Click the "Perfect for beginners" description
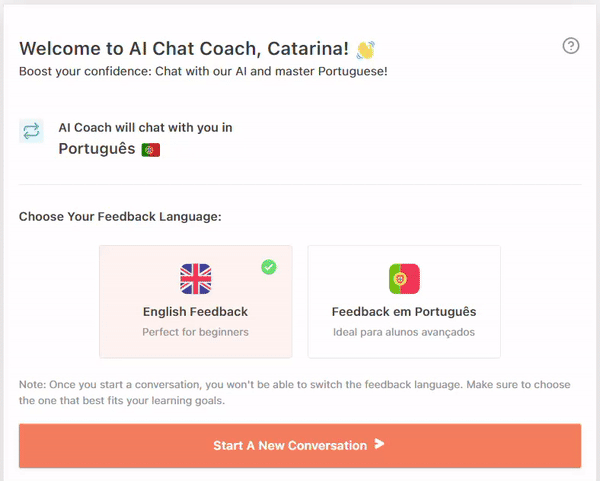 point(196,332)
